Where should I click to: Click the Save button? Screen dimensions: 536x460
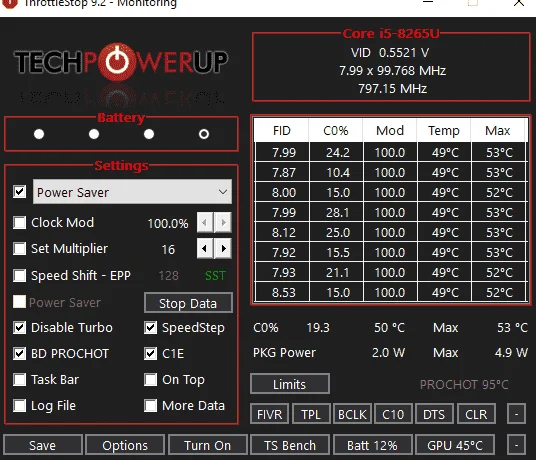tap(43, 445)
